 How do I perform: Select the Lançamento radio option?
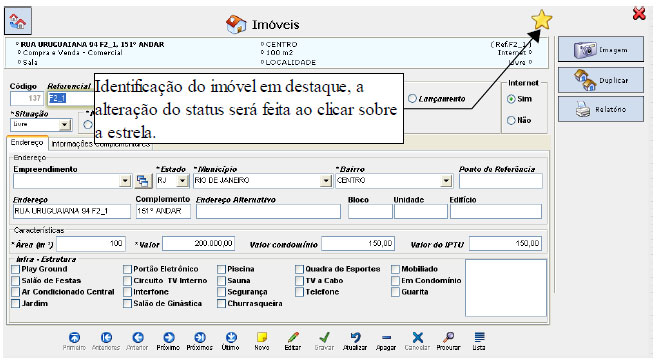pos(412,98)
